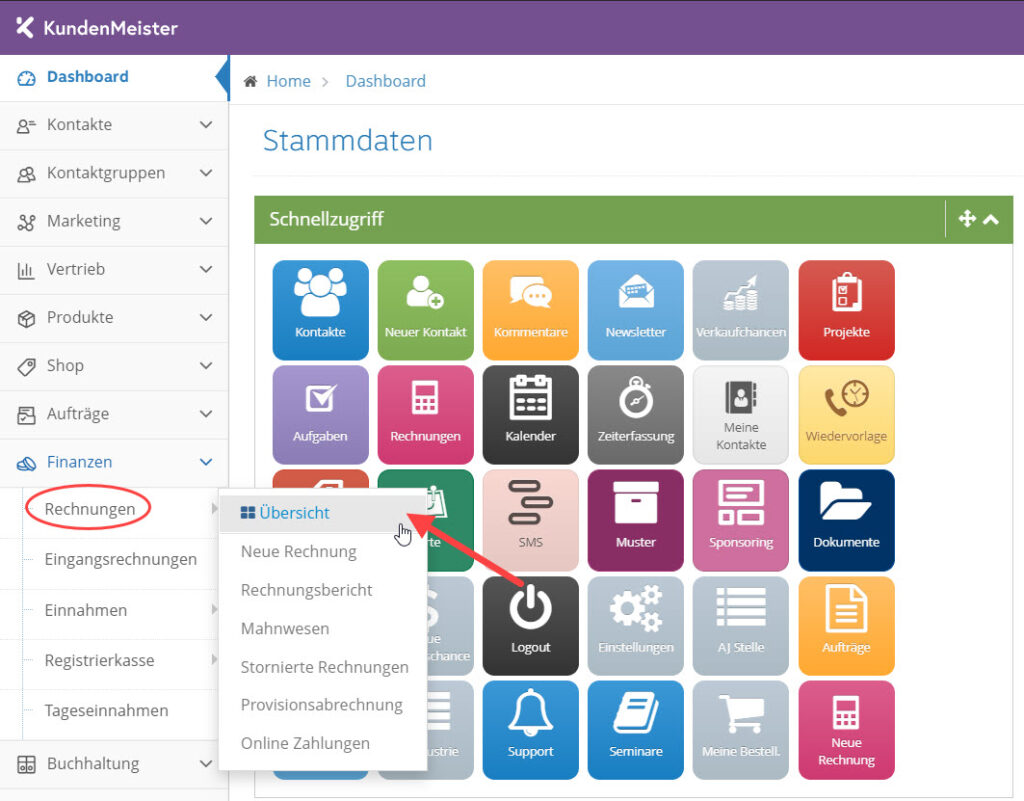Image resolution: width=1024 pixels, height=801 pixels.
Task: Open the Aufgaben tile
Action: click(320, 415)
